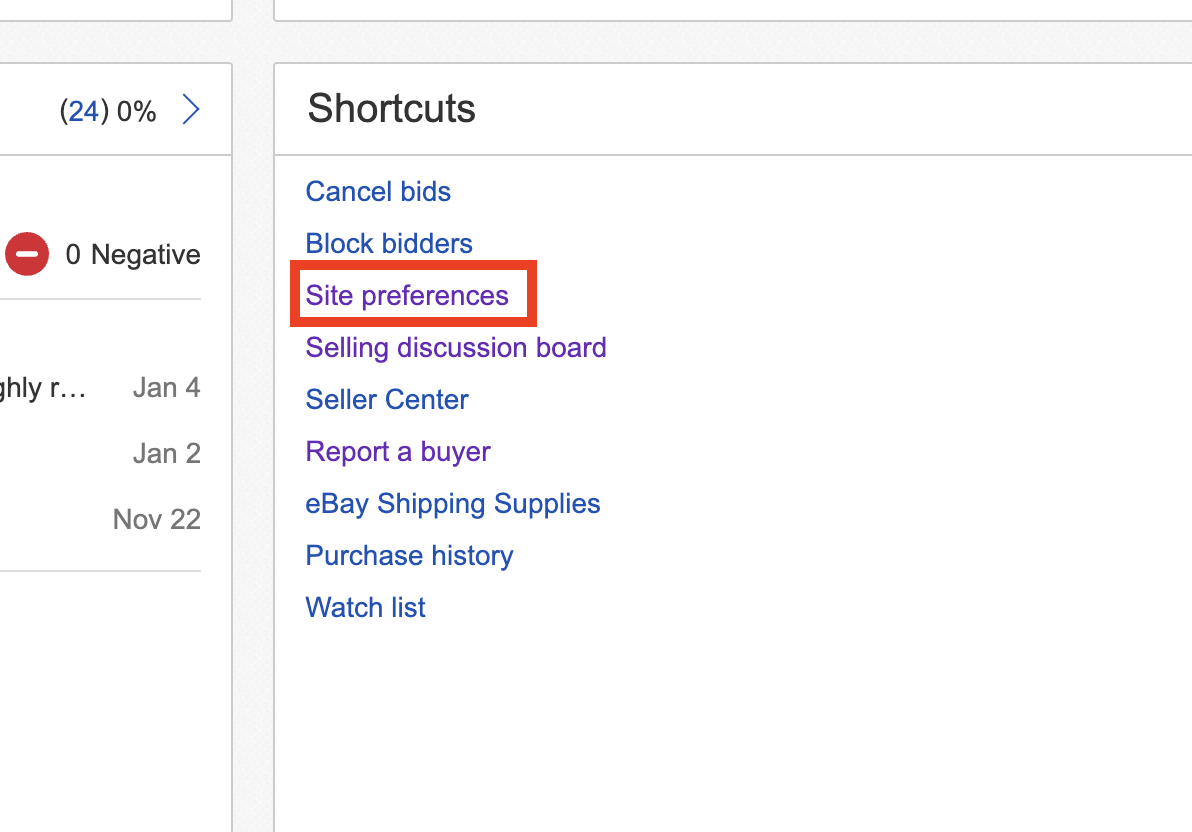
Task: Visit the Selling discussion board
Action: click(456, 347)
